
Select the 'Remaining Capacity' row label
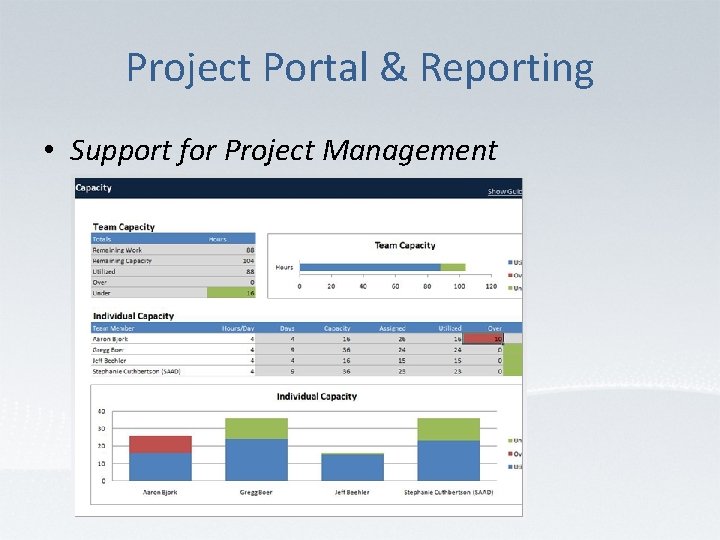122,261
